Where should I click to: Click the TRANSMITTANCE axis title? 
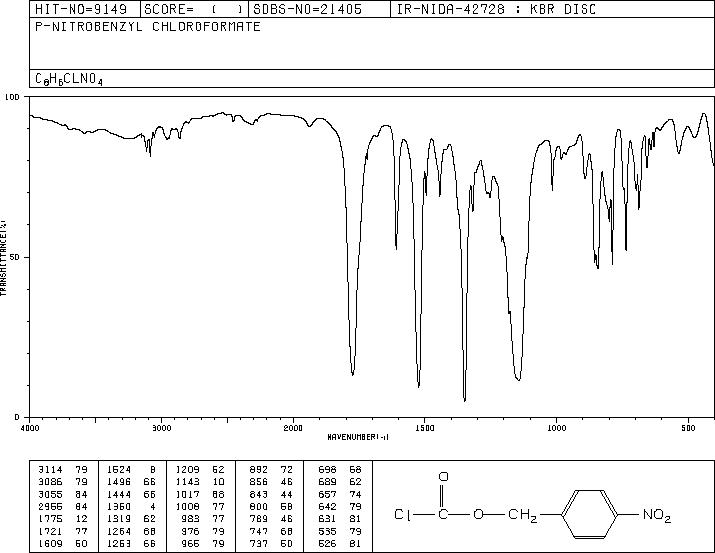3,258
